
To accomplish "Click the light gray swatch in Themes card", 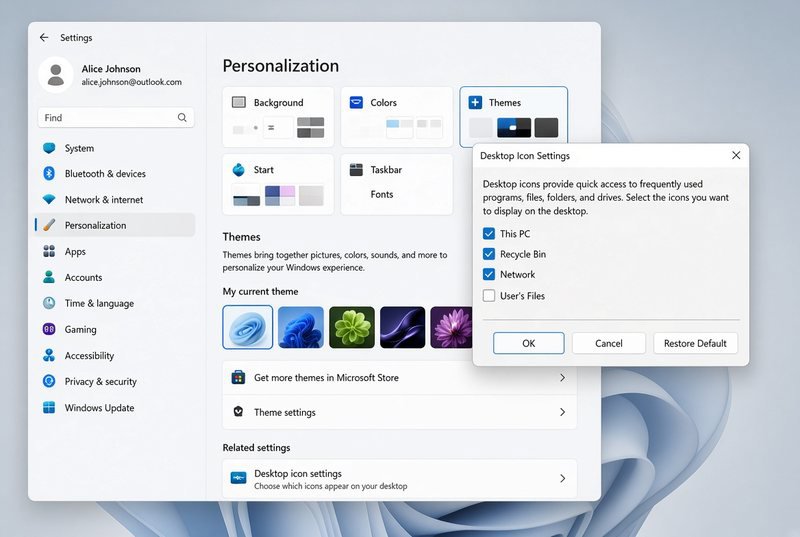I will click(x=481, y=127).
